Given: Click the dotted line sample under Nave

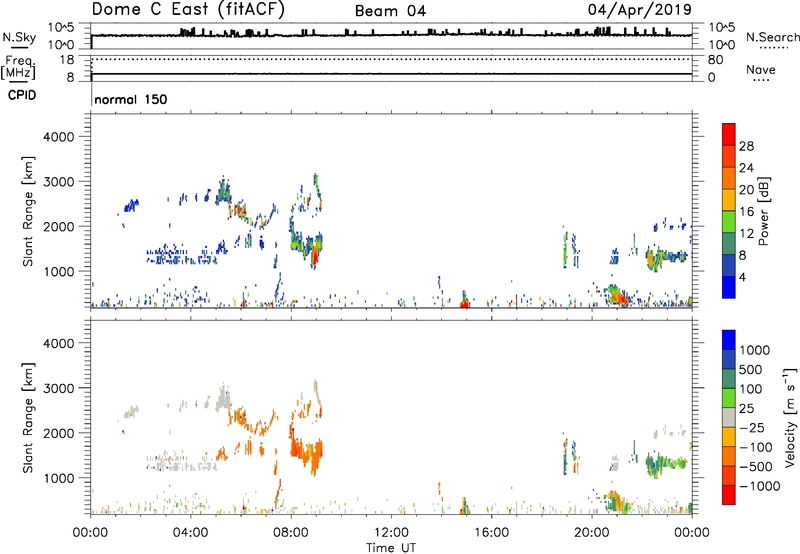Looking at the screenshot, I should pyautogui.click(x=761, y=80).
